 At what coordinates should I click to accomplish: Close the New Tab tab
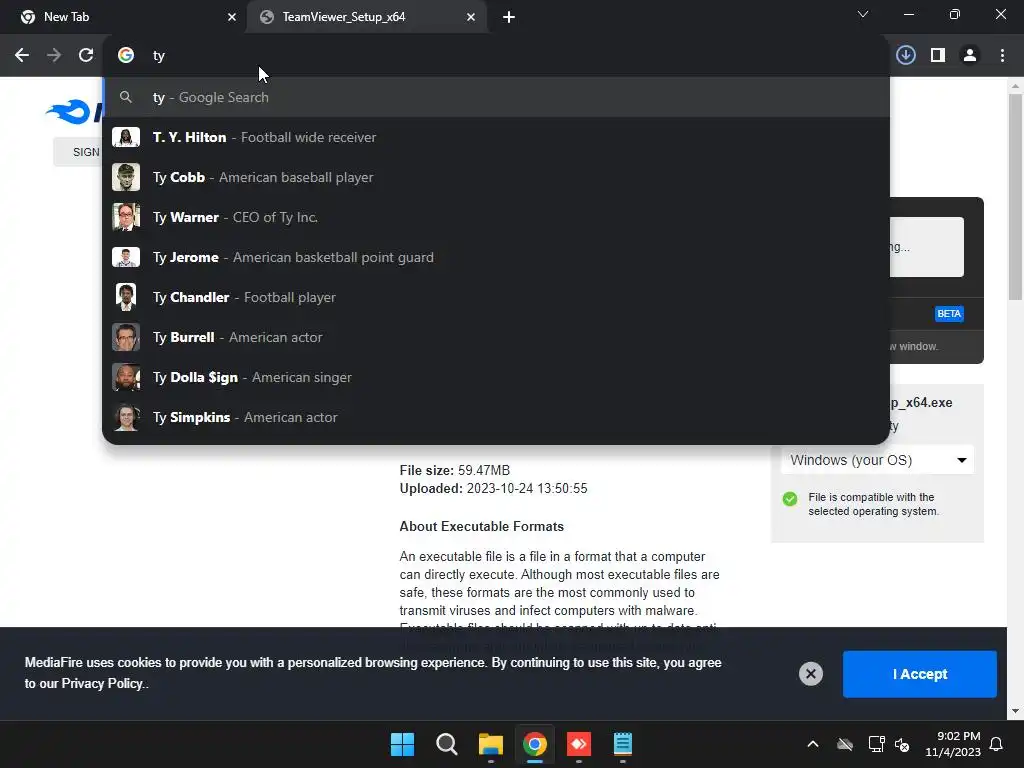click(231, 18)
